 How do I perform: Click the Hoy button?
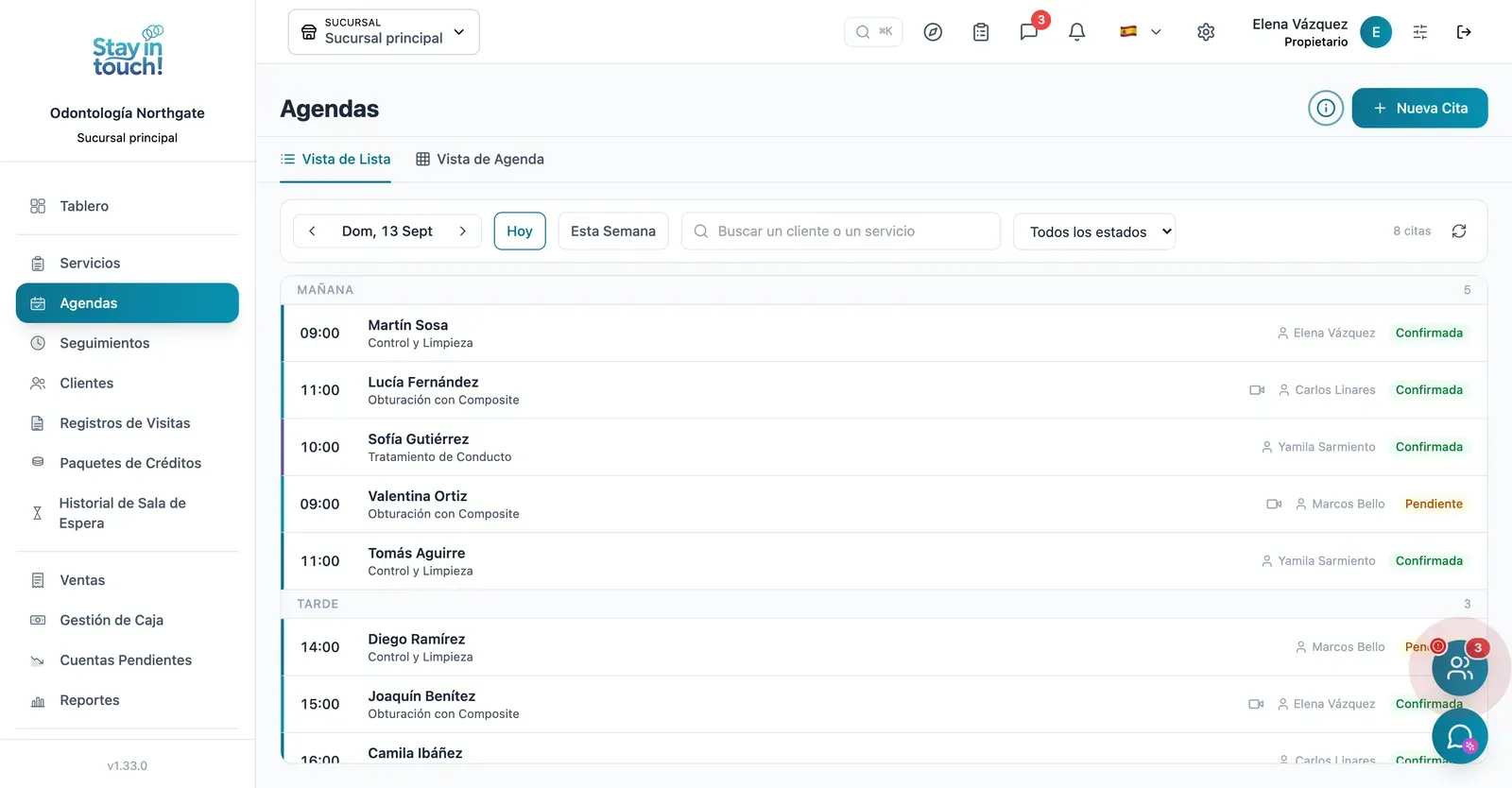tap(520, 231)
